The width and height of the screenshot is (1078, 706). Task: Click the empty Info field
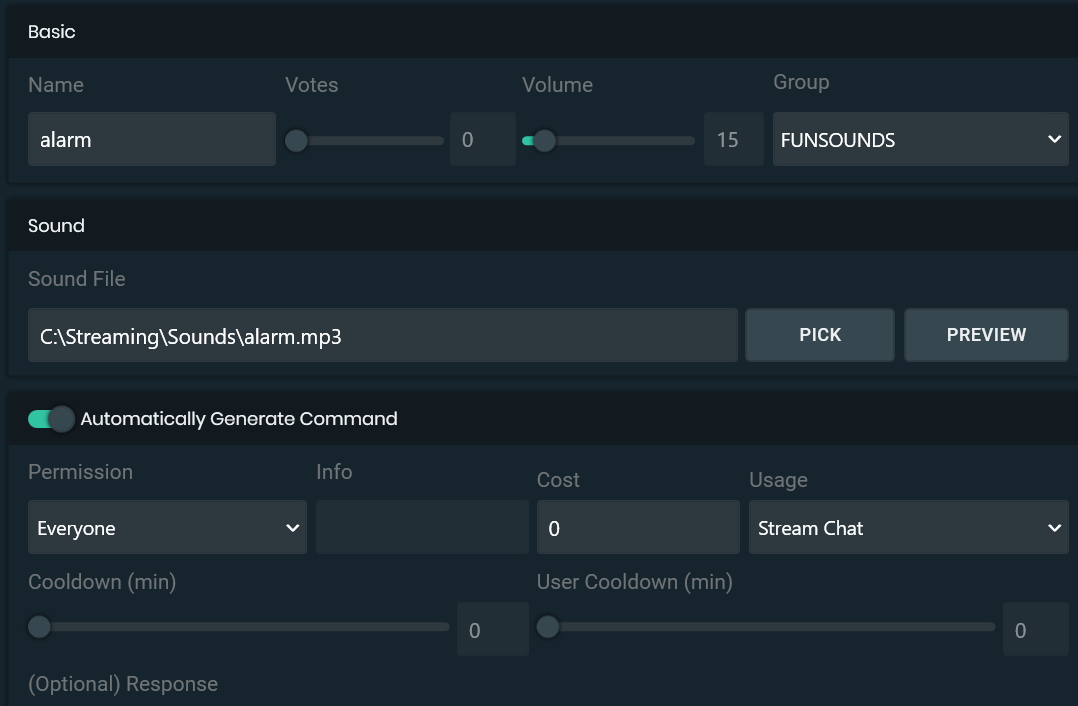pyautogui.click(x=421, y=528)
